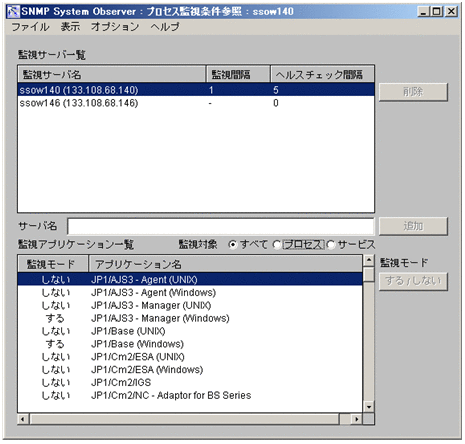465x444 pixels.
Task: Select JP1/Base (UNIX) row
Action: pos(190,331)
